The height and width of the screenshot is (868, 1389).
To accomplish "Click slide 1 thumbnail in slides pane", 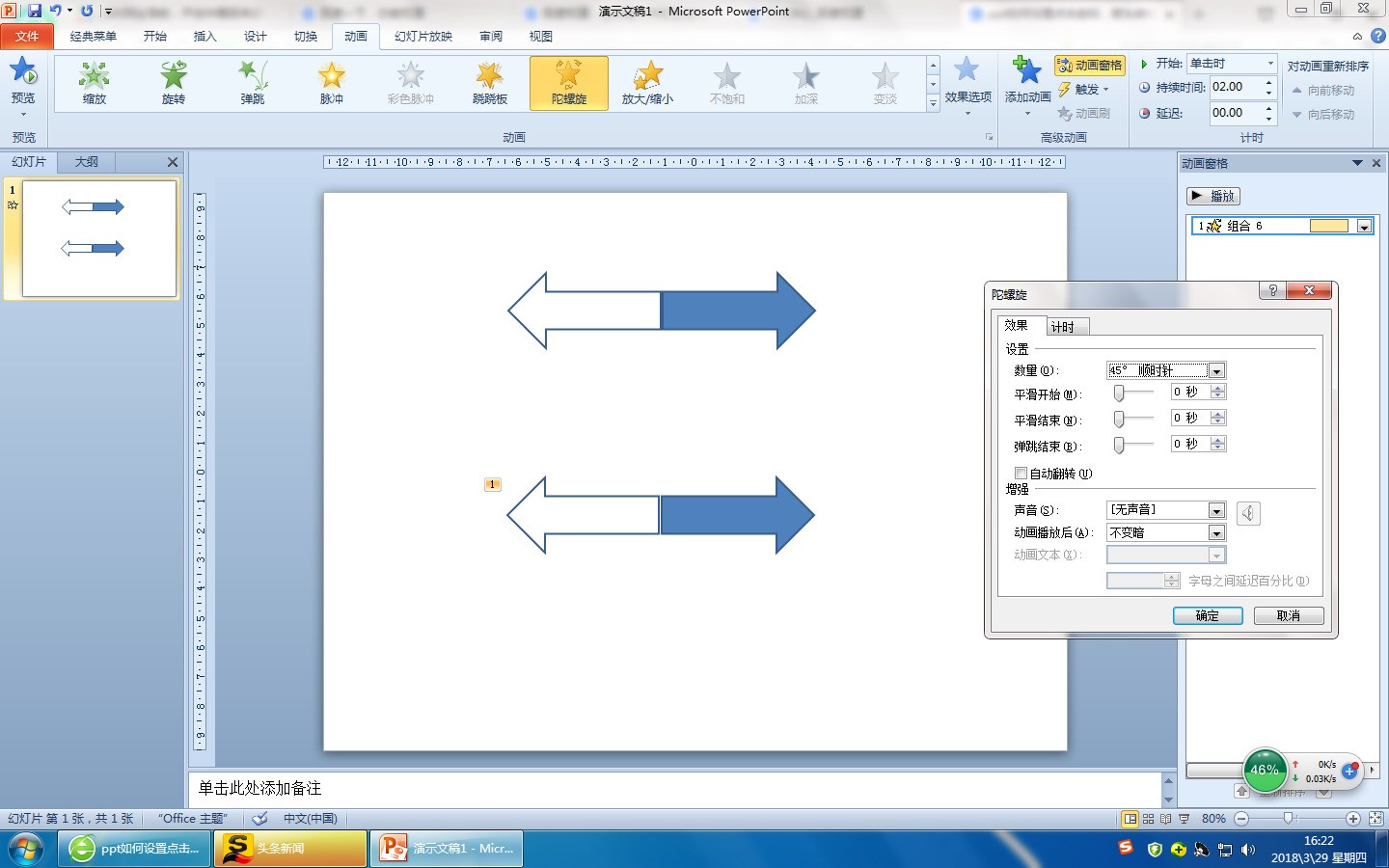I will tap(99, 238).
